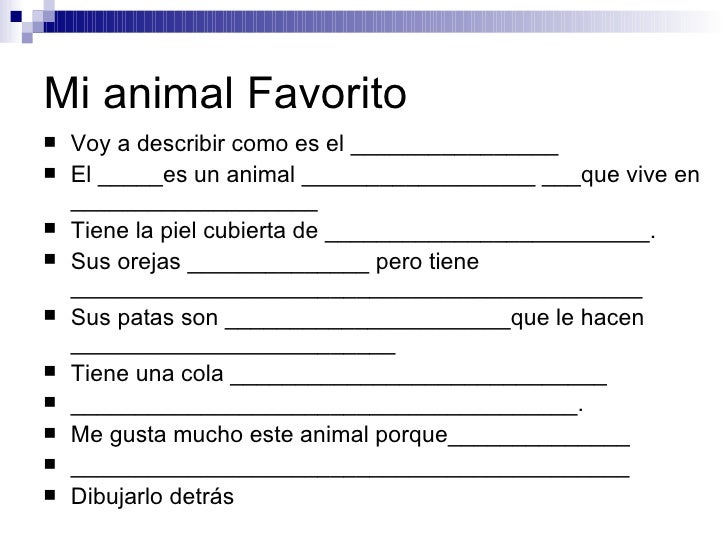Click the bullet marker beside "Tiene la piel cubierta"

(x=51, y=233)
